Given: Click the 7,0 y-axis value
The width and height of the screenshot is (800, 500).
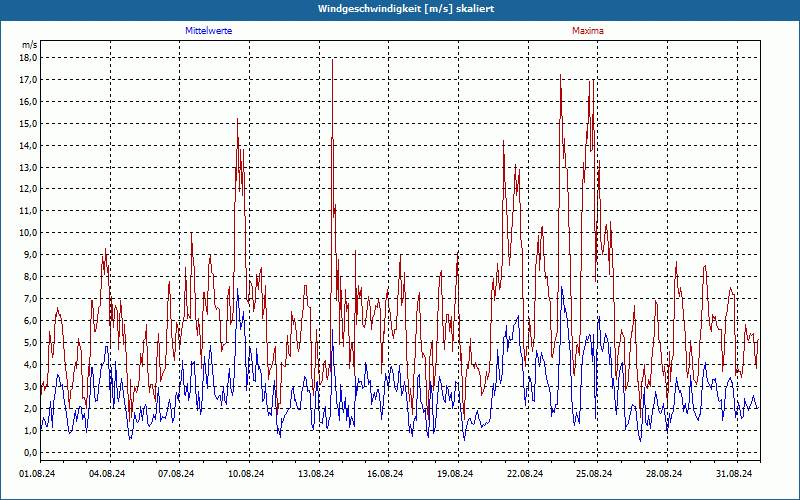Looking at the screenshot, I should (x=31, y=298).
